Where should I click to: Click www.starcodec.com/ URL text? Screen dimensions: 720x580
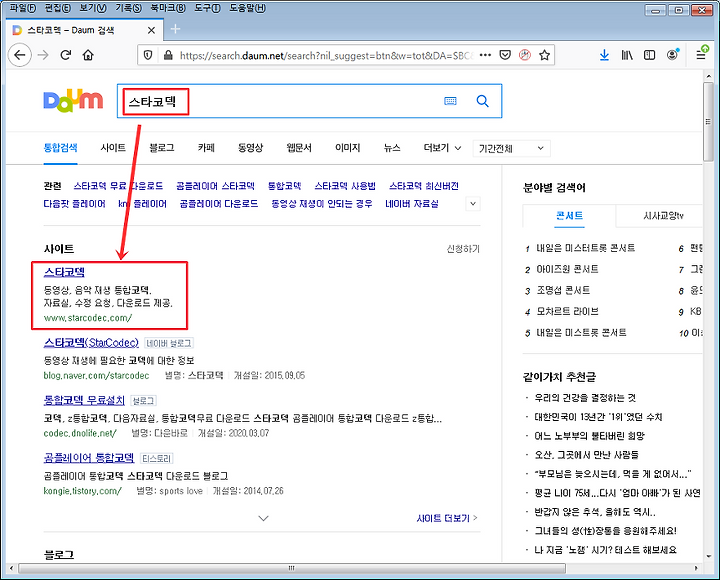pyautogui.click(x=88, y=317)
